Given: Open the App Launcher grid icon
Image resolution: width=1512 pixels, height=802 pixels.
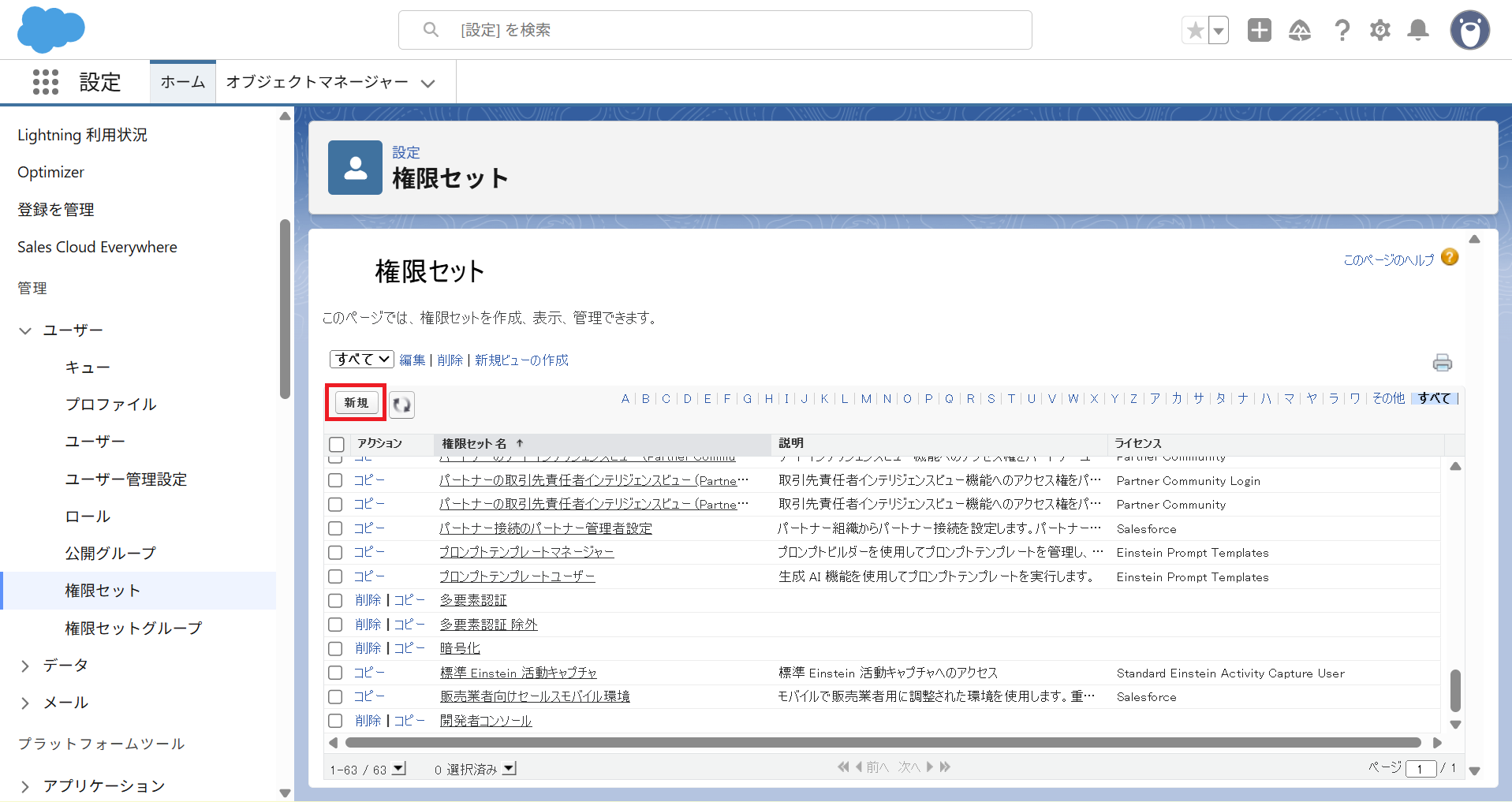Looking at the screenshot, I should tap(46, 82).
